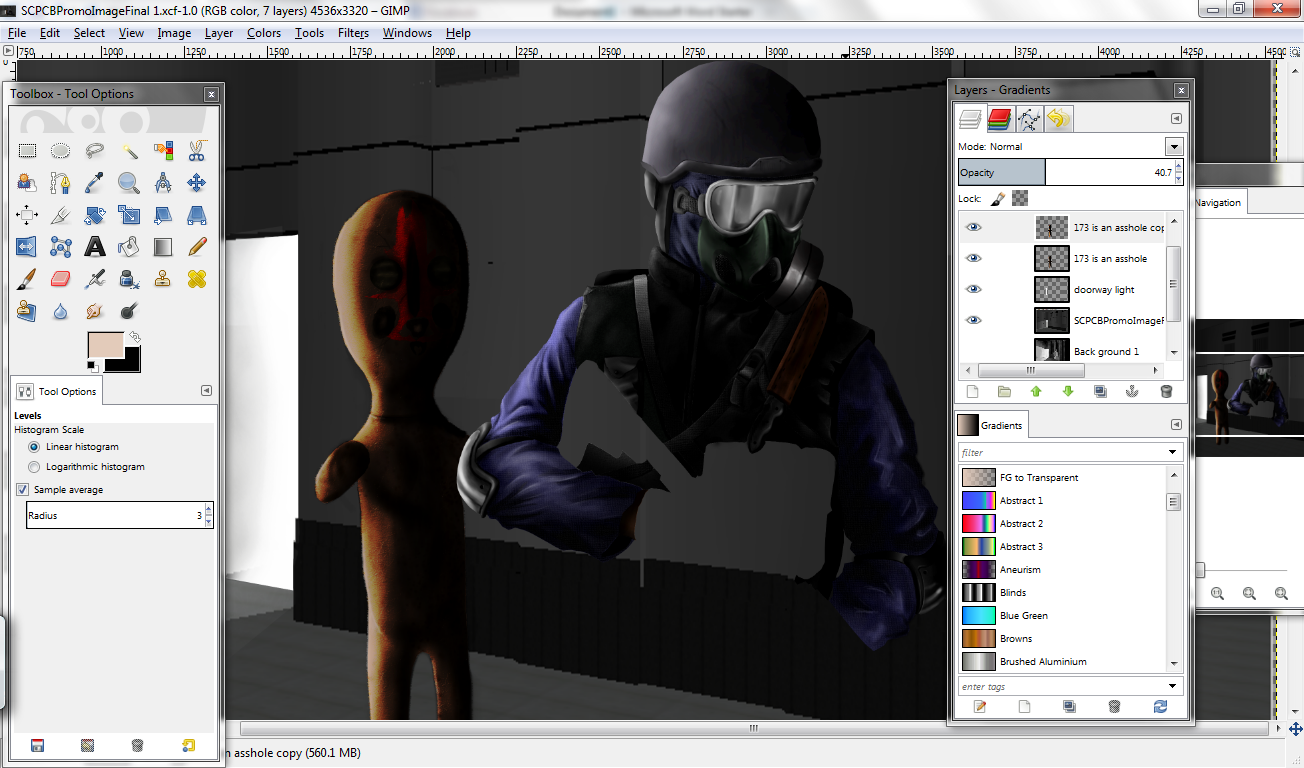Viewport: 1304px width, 768px height.
Task: Click the foreground color swatch
Action: pos(106,346)
